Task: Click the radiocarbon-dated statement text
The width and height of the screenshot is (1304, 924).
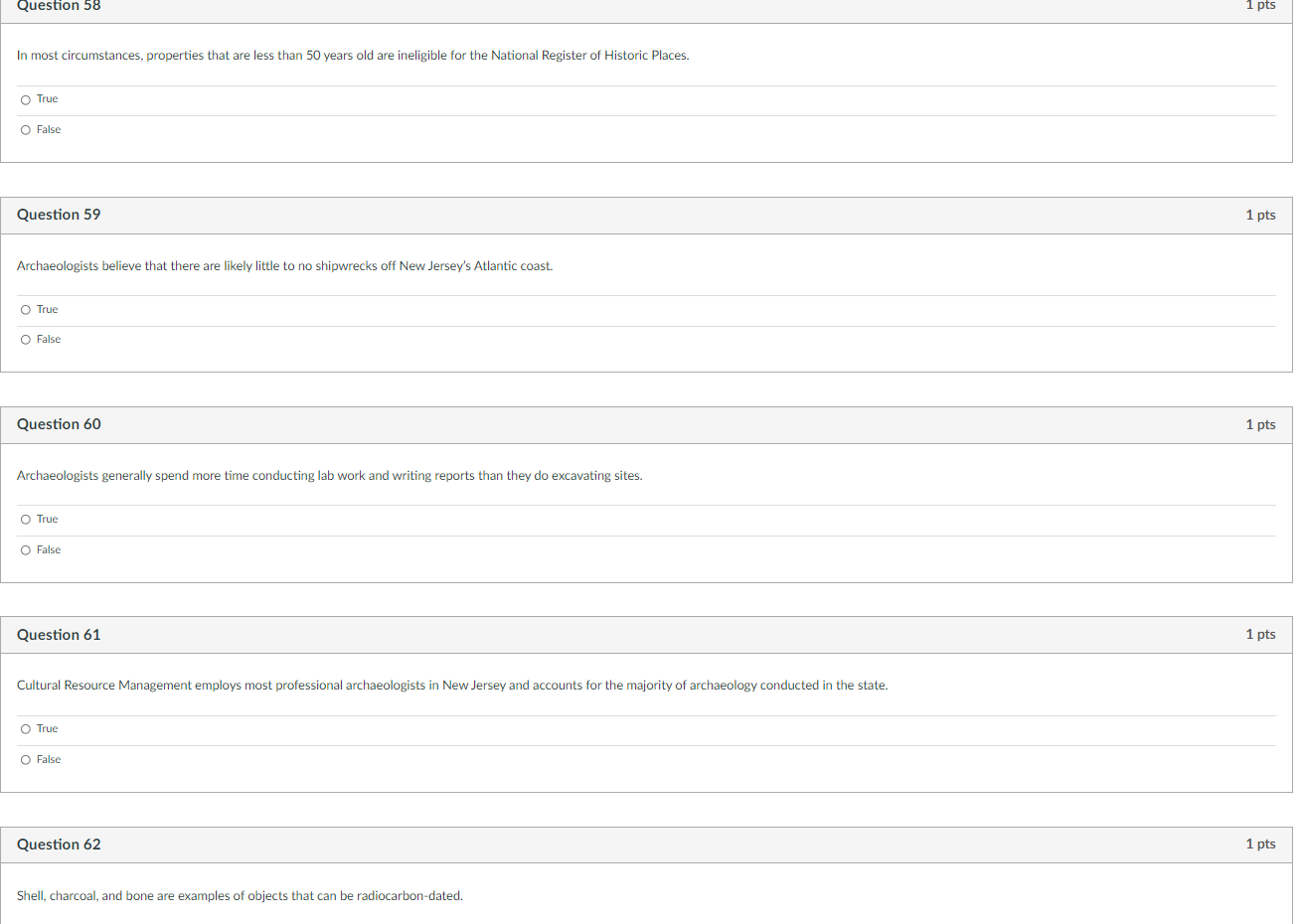Action: coord(240,896)
